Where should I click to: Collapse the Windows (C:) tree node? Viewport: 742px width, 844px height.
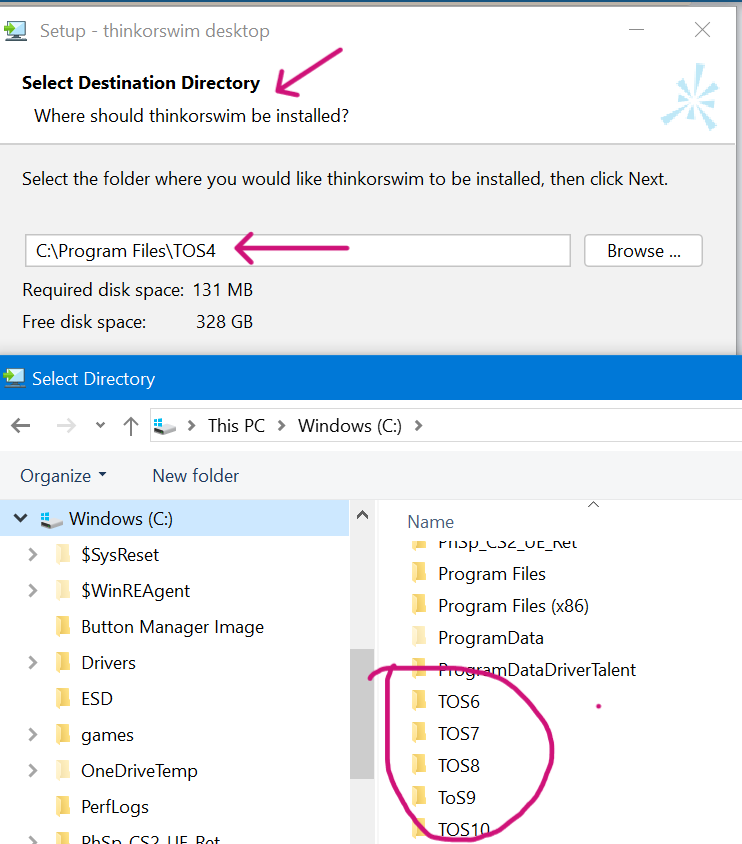click(20, 518)
